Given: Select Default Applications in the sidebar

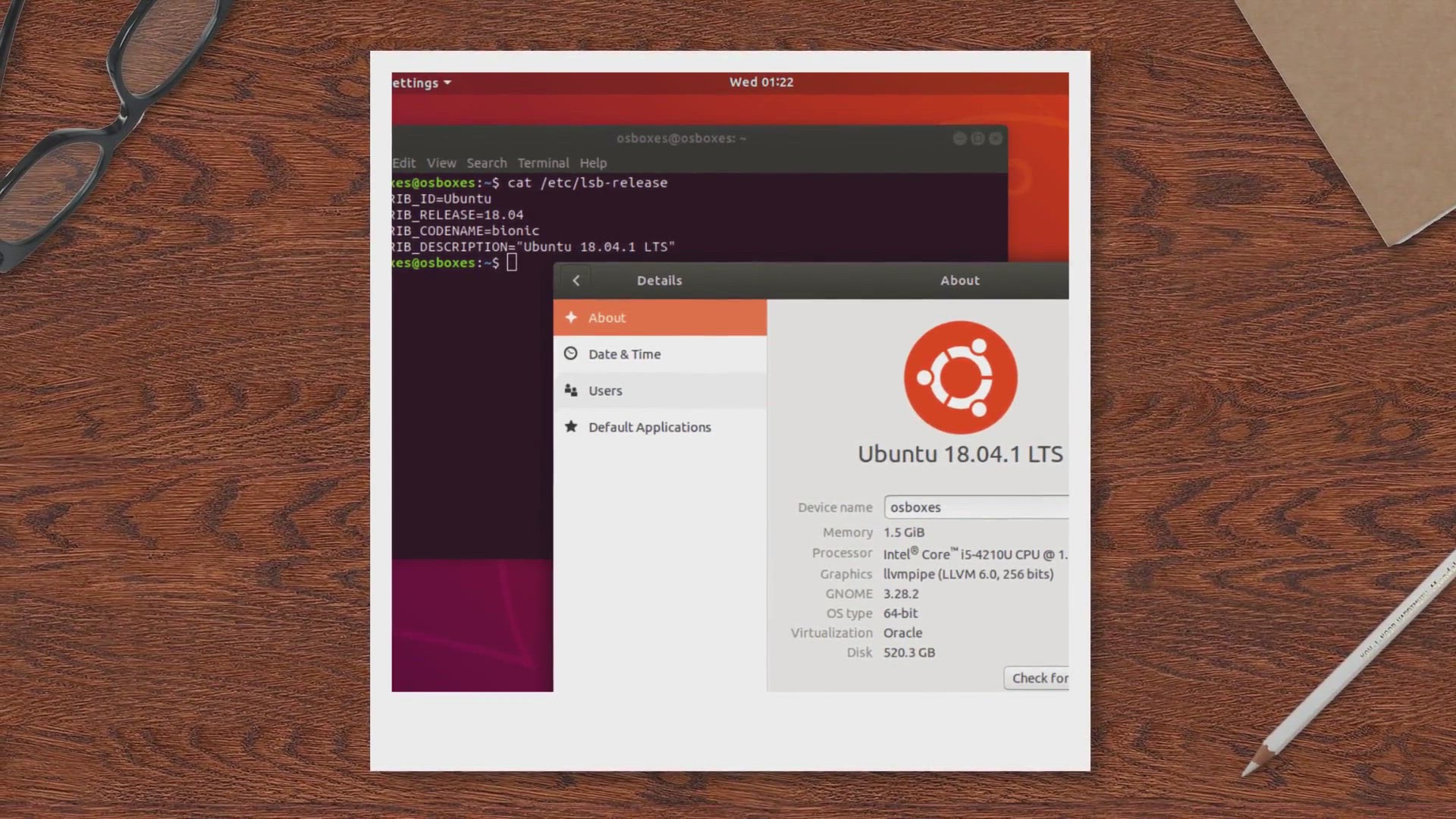Looking at the screenshot, I should pos(650,427).
